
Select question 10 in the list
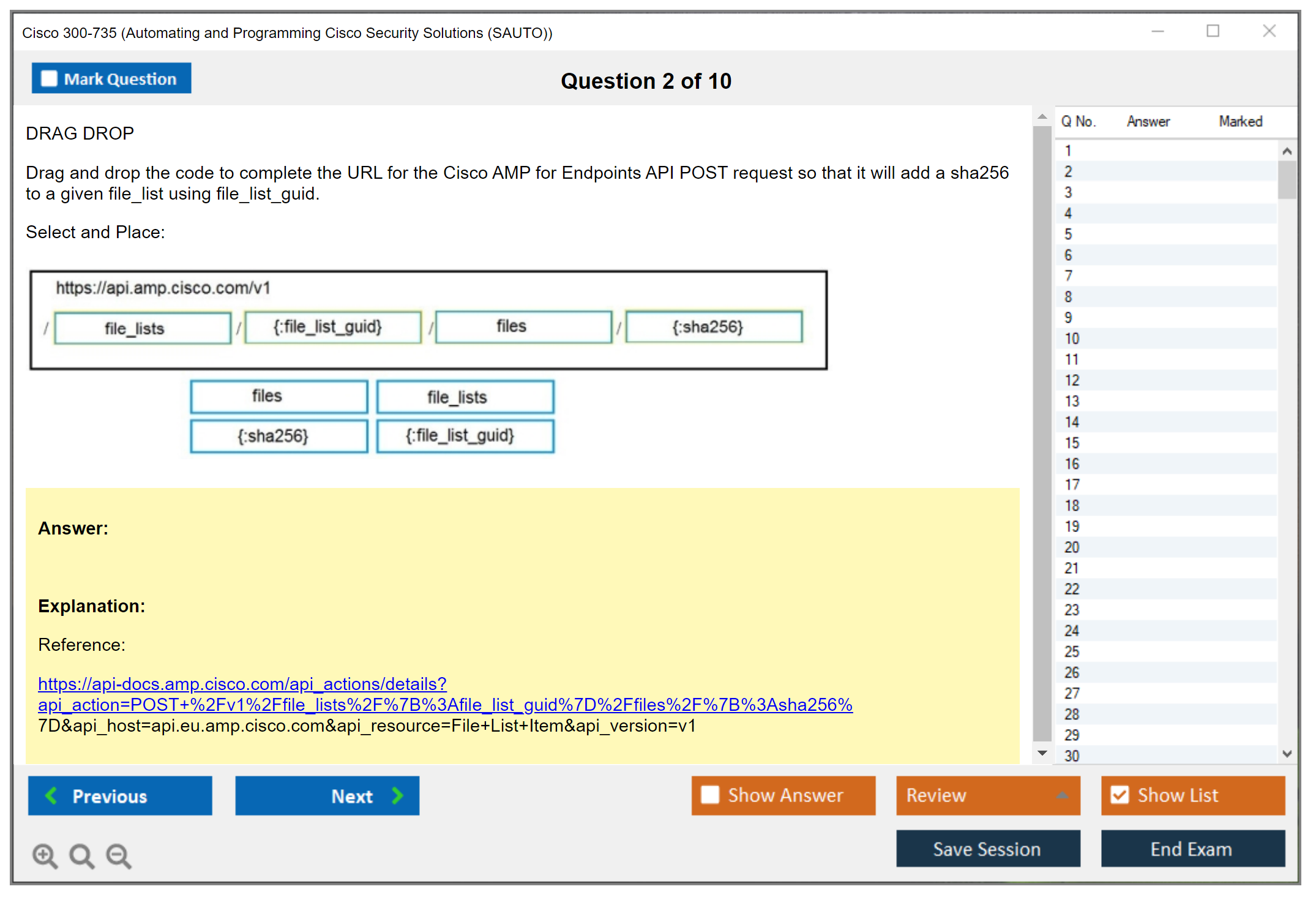(x=1072, y=339)
